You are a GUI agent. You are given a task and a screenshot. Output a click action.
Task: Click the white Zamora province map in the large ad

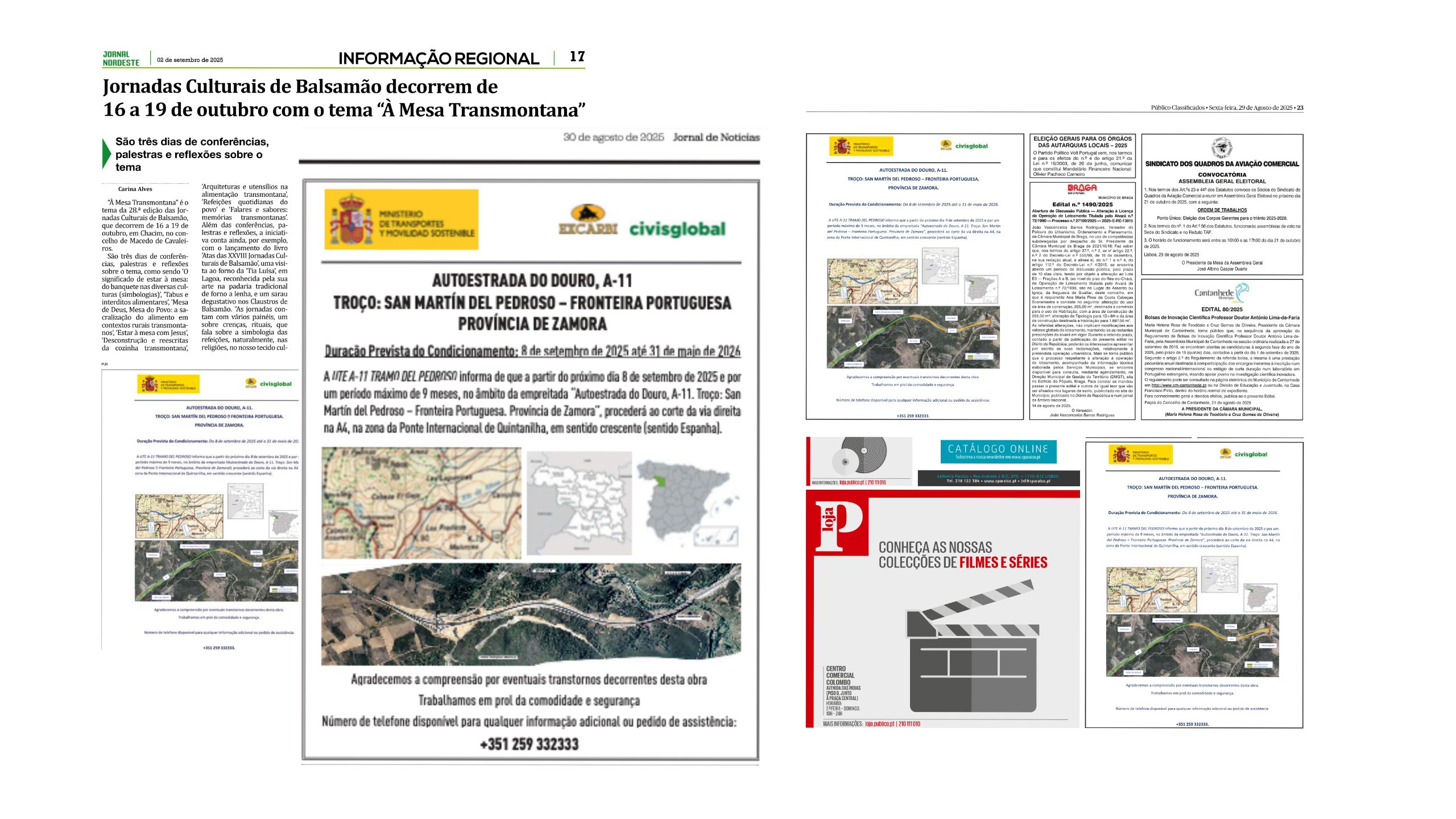[579, 503]
